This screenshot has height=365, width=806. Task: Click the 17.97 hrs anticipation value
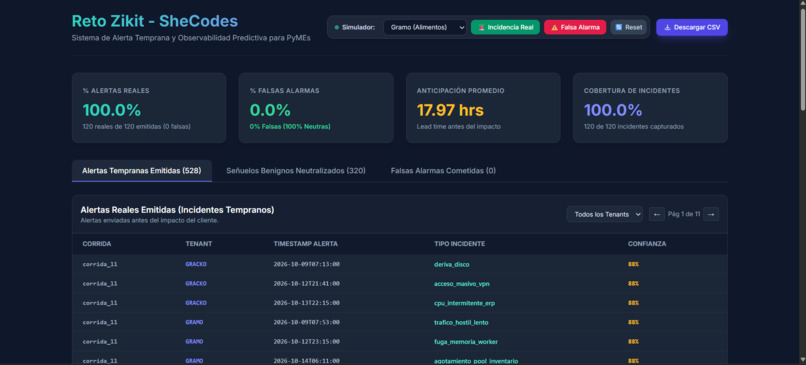pyautogui.click(x=450, y=110)
